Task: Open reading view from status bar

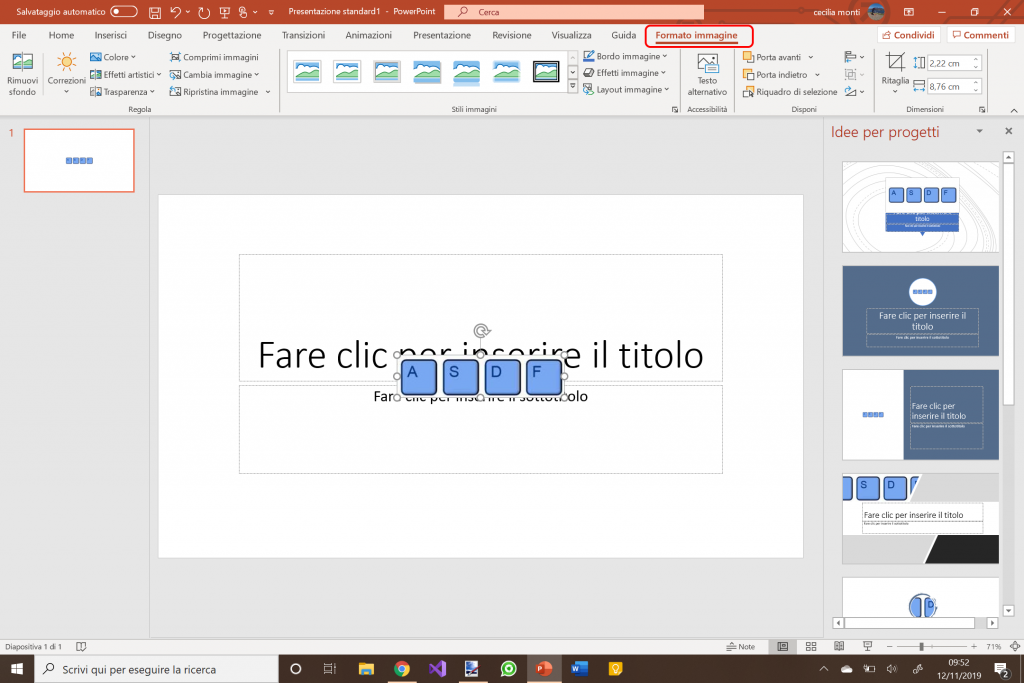Action: pyautogui.click(x=839, y=646)
